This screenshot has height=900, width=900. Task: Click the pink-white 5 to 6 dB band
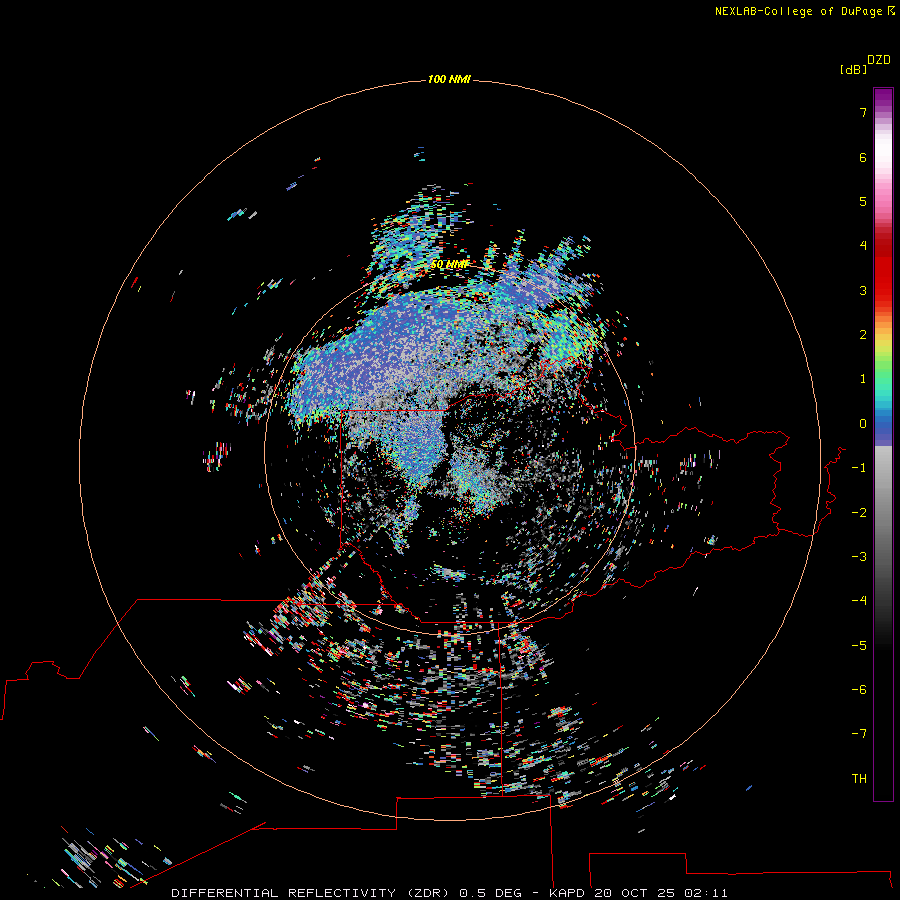coord(883,179)
